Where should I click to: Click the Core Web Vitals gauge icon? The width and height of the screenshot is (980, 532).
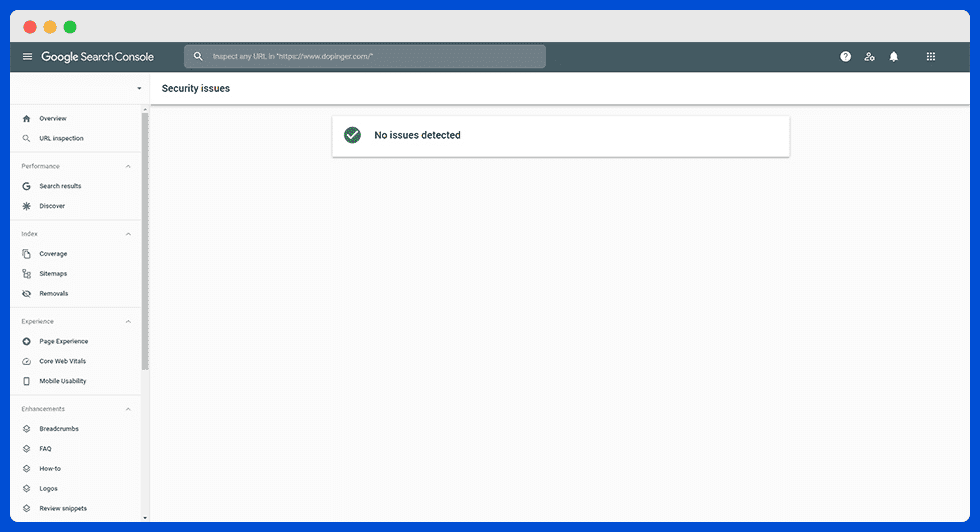pos(26,361)
